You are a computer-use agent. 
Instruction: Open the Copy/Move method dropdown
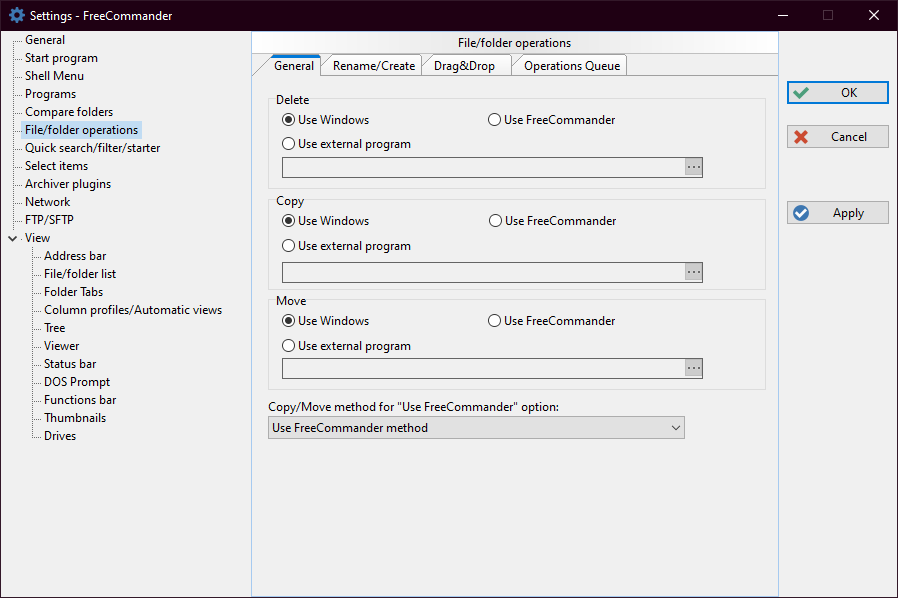pyautogui.click(x=476, y=428)
